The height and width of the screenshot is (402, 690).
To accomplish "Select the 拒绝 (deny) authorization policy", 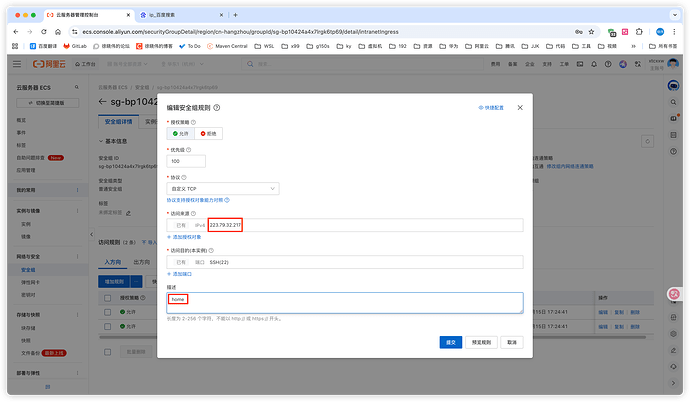I will tap(210, 132).
